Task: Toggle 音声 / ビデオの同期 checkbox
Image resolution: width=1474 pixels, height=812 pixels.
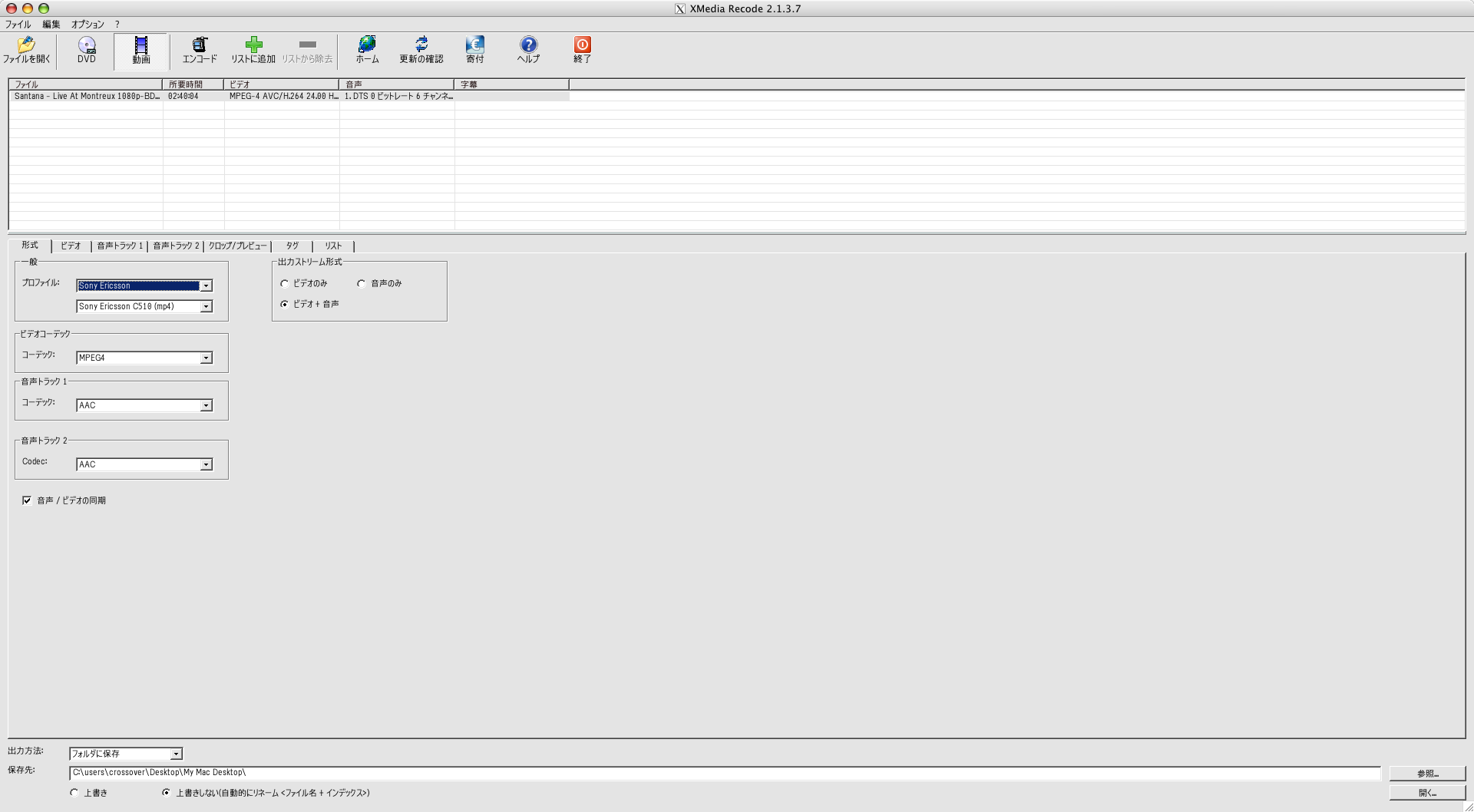Action: coord(27,500)
